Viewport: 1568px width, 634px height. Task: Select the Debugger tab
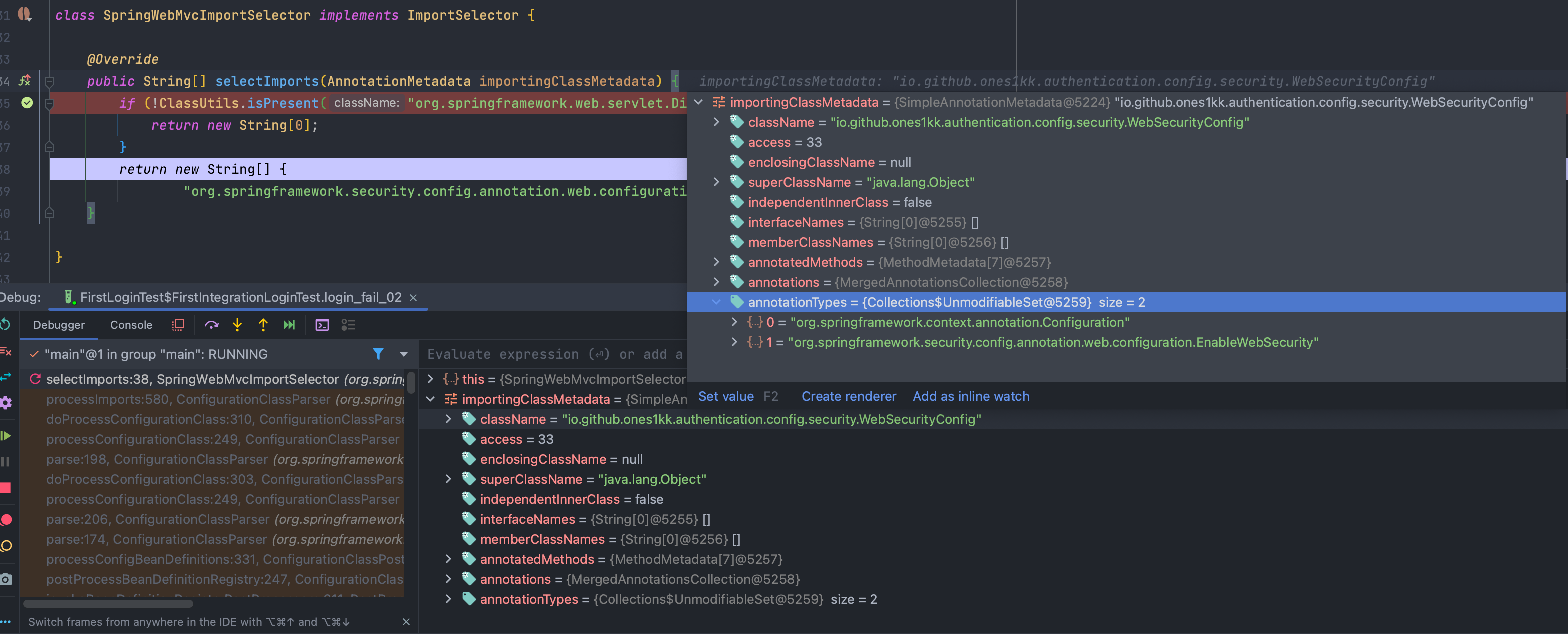(x=59, y=325)
